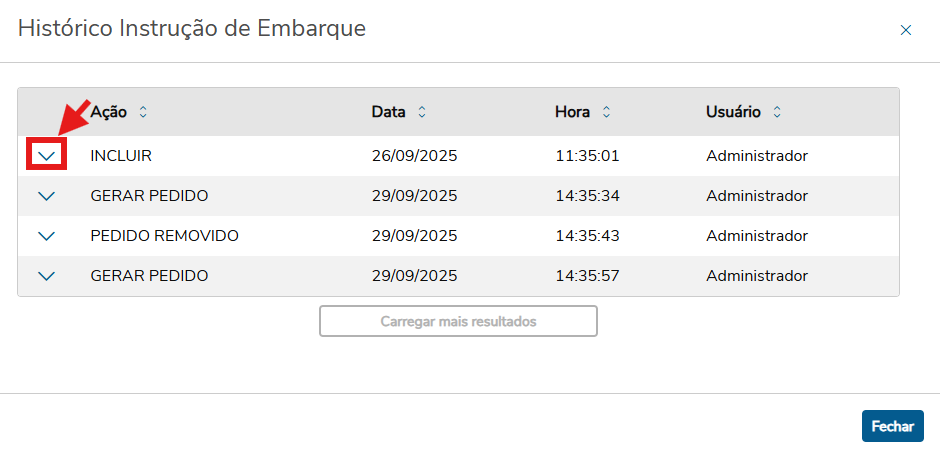Screen dimensions: 940x453
Task: Expand the first GERAR PEDIDO row
Action: click(x=46, y=196)
